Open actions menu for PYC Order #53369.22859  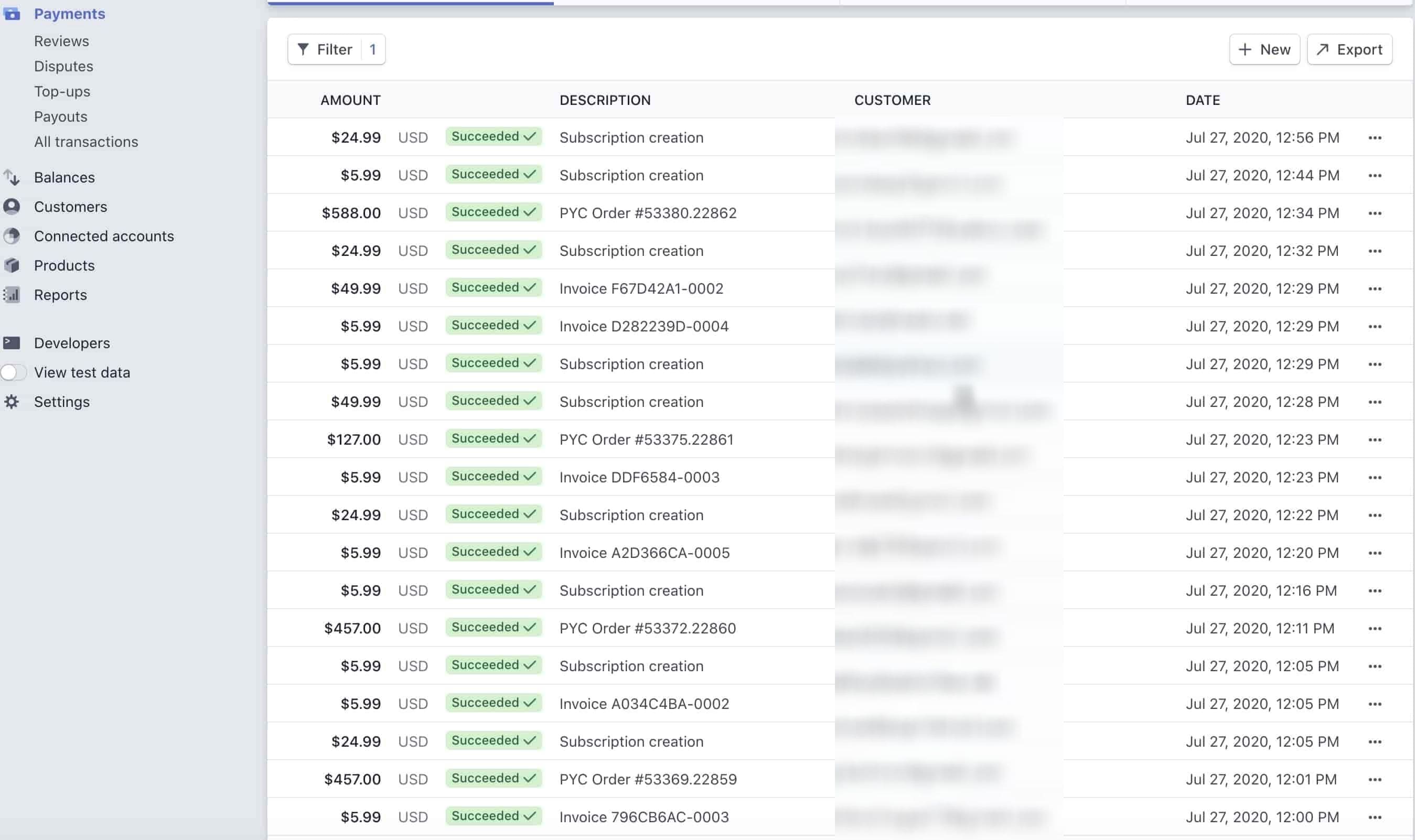(x=1375, y=779)
